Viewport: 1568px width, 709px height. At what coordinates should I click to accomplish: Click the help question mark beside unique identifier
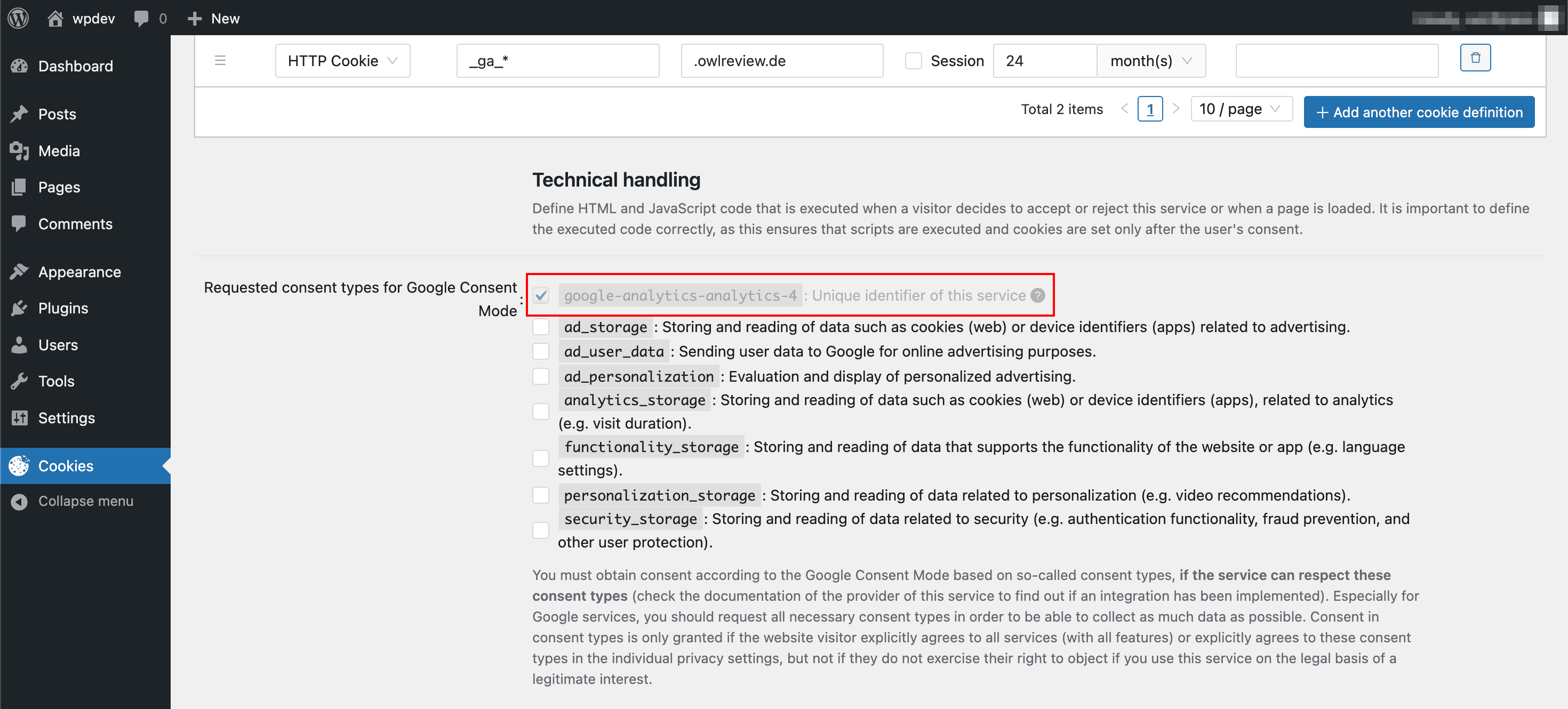1038,295
